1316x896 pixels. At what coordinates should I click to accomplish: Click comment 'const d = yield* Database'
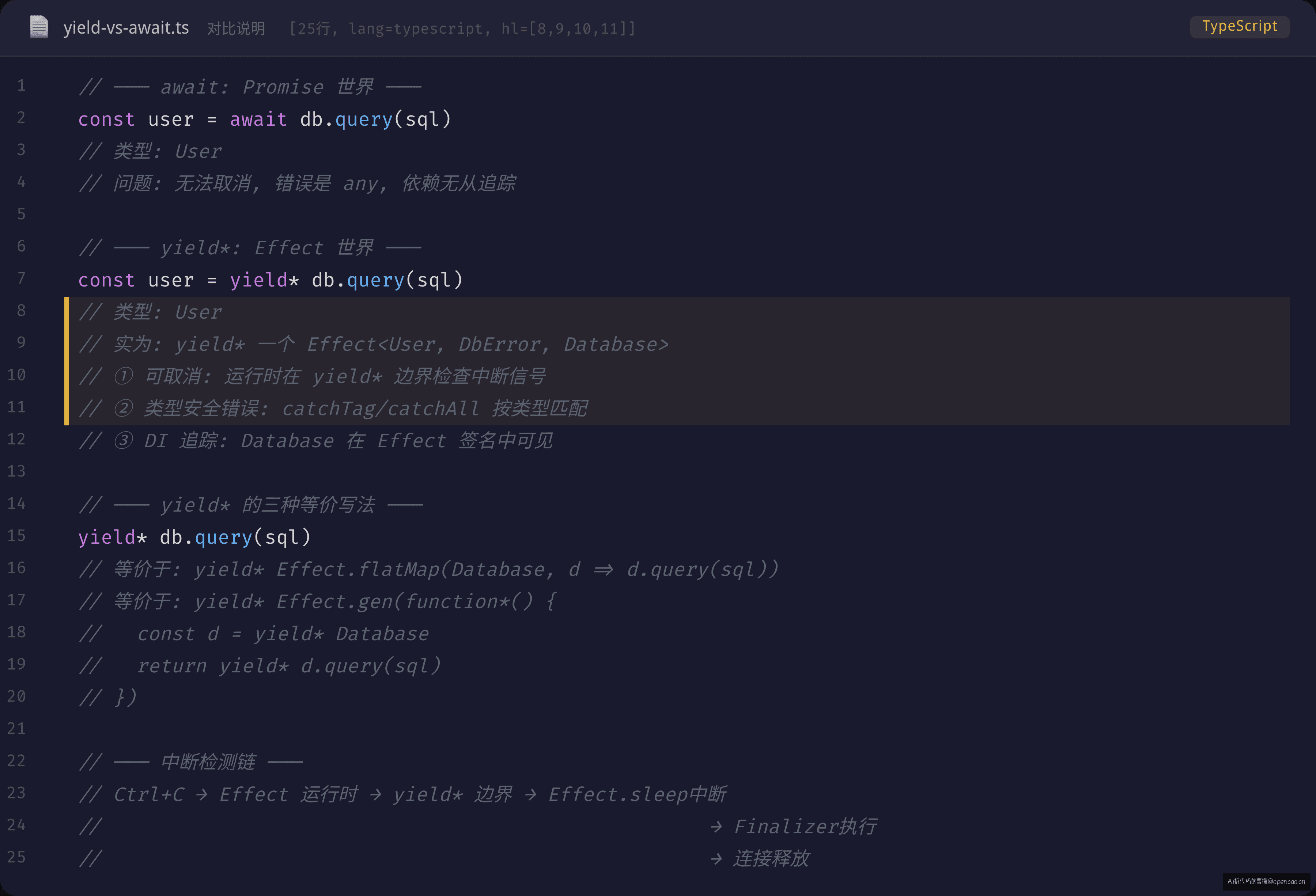254,634
